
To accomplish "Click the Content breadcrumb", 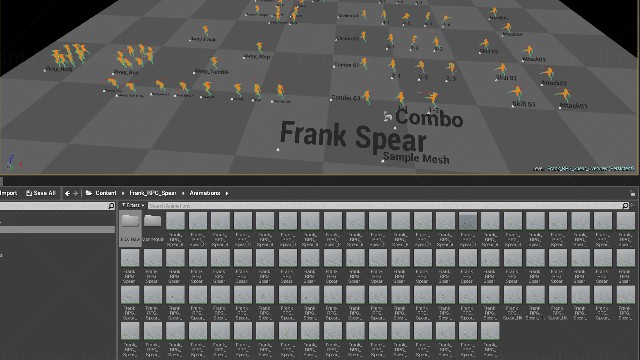I will [x=106, y=193].
